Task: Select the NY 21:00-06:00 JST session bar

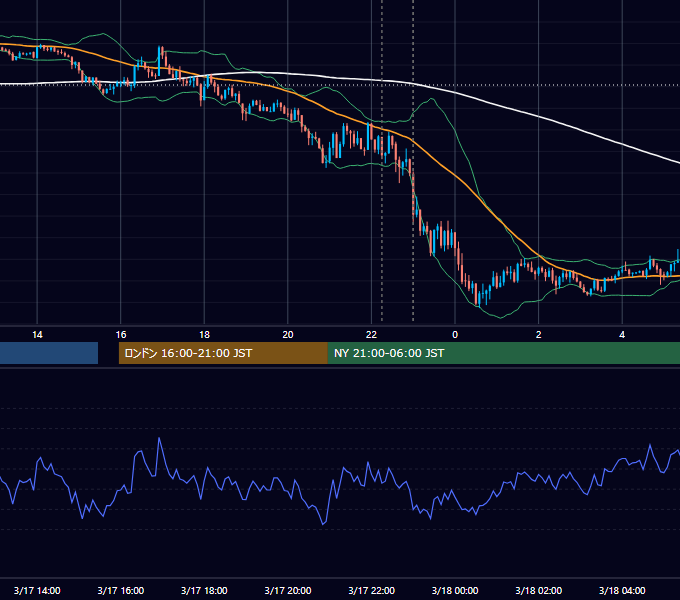Action: [503, 353]
